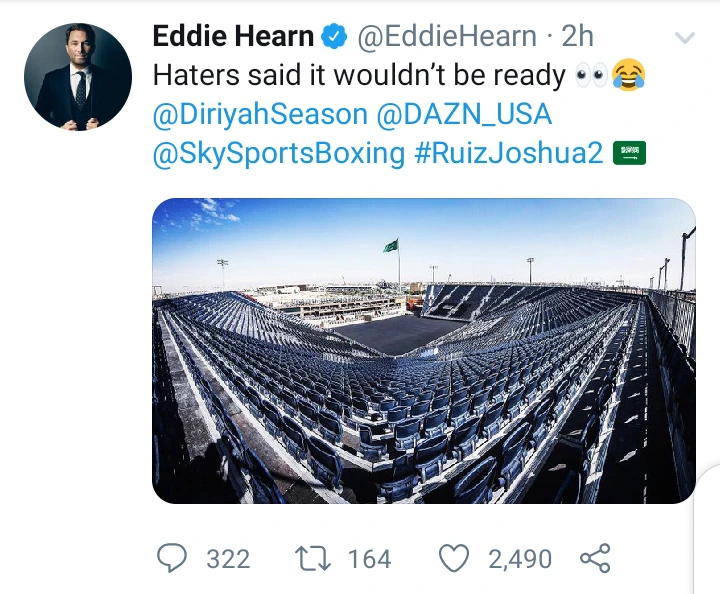This screenshot has height=594, width=720.
Task: Open the @DiriyahSeason mention
Action: pos(260,114)
